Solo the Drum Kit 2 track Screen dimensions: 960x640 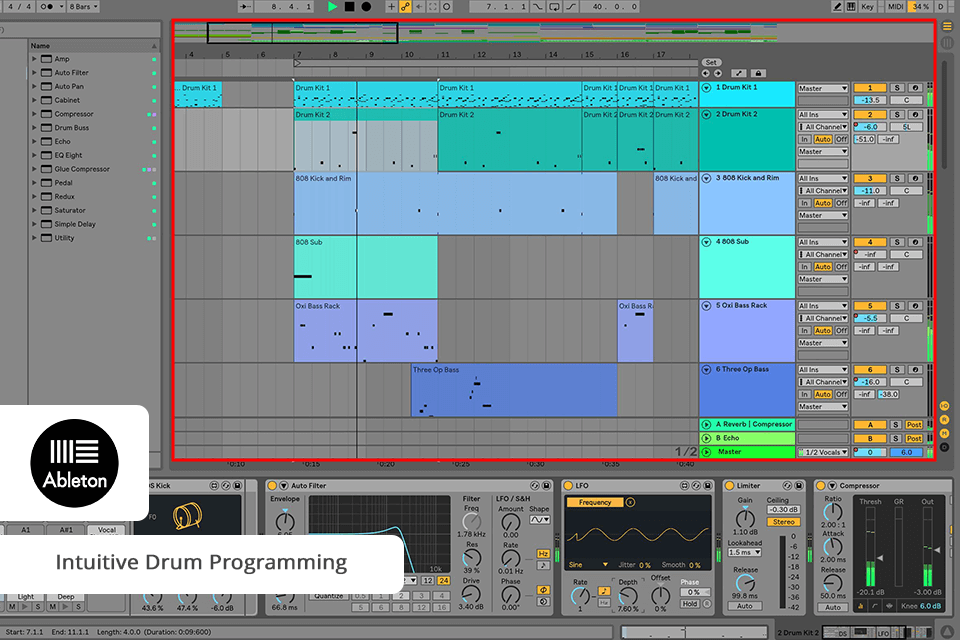pos(897,115)
